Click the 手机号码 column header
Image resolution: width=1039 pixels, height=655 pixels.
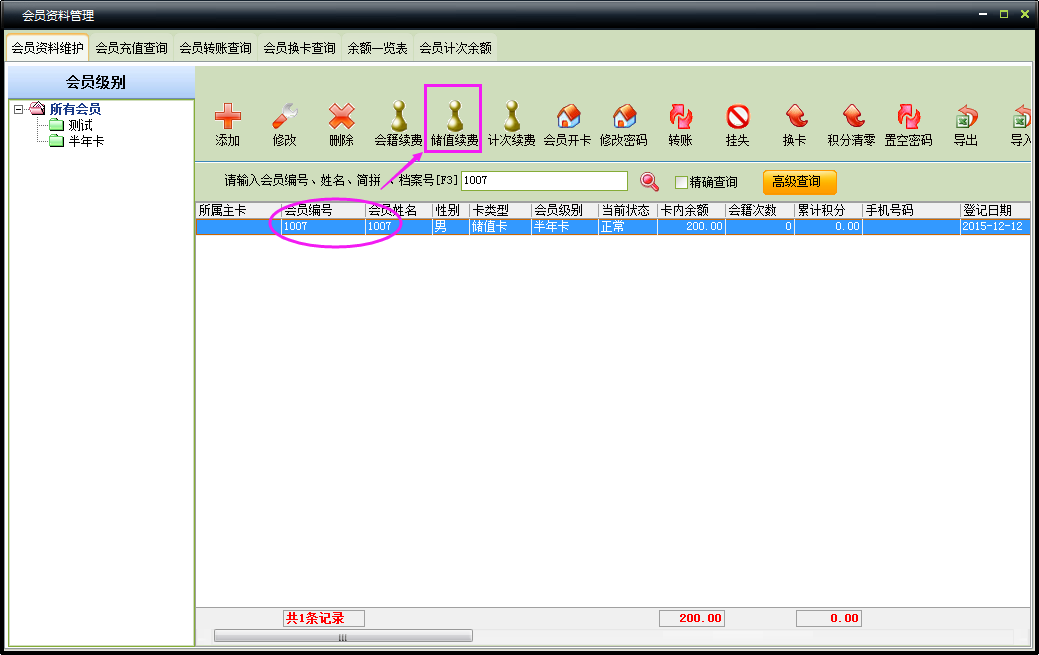tap(911, 210)
